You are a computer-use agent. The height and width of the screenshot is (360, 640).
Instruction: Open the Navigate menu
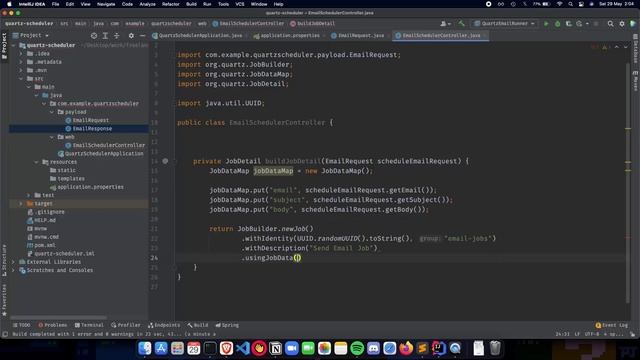[106, 4]
